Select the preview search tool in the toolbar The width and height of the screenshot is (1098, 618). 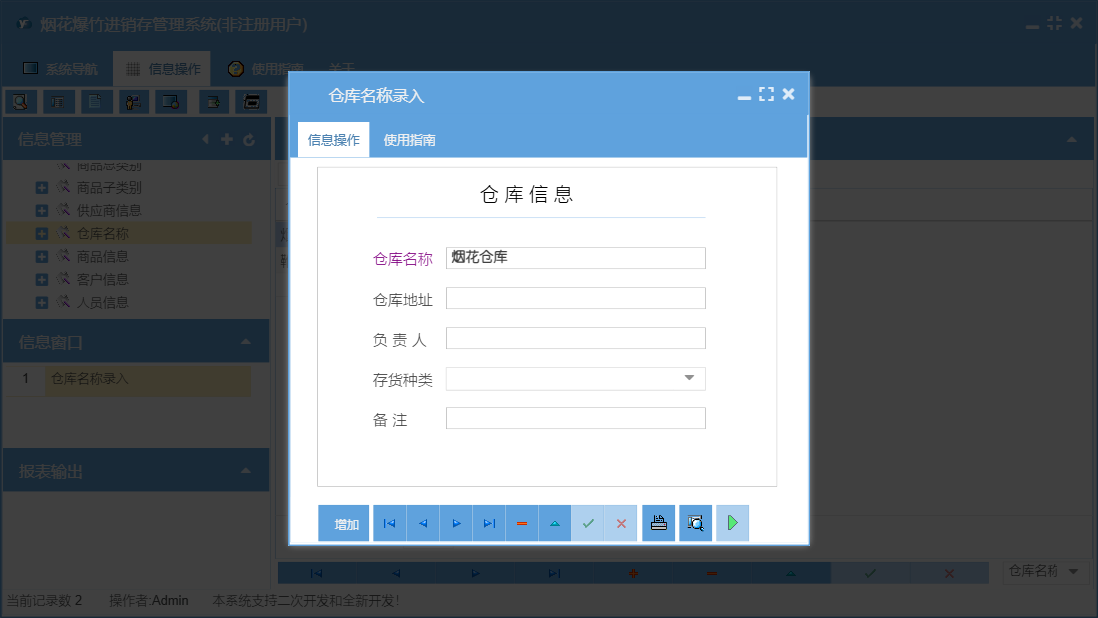click(x=20, y=101)
